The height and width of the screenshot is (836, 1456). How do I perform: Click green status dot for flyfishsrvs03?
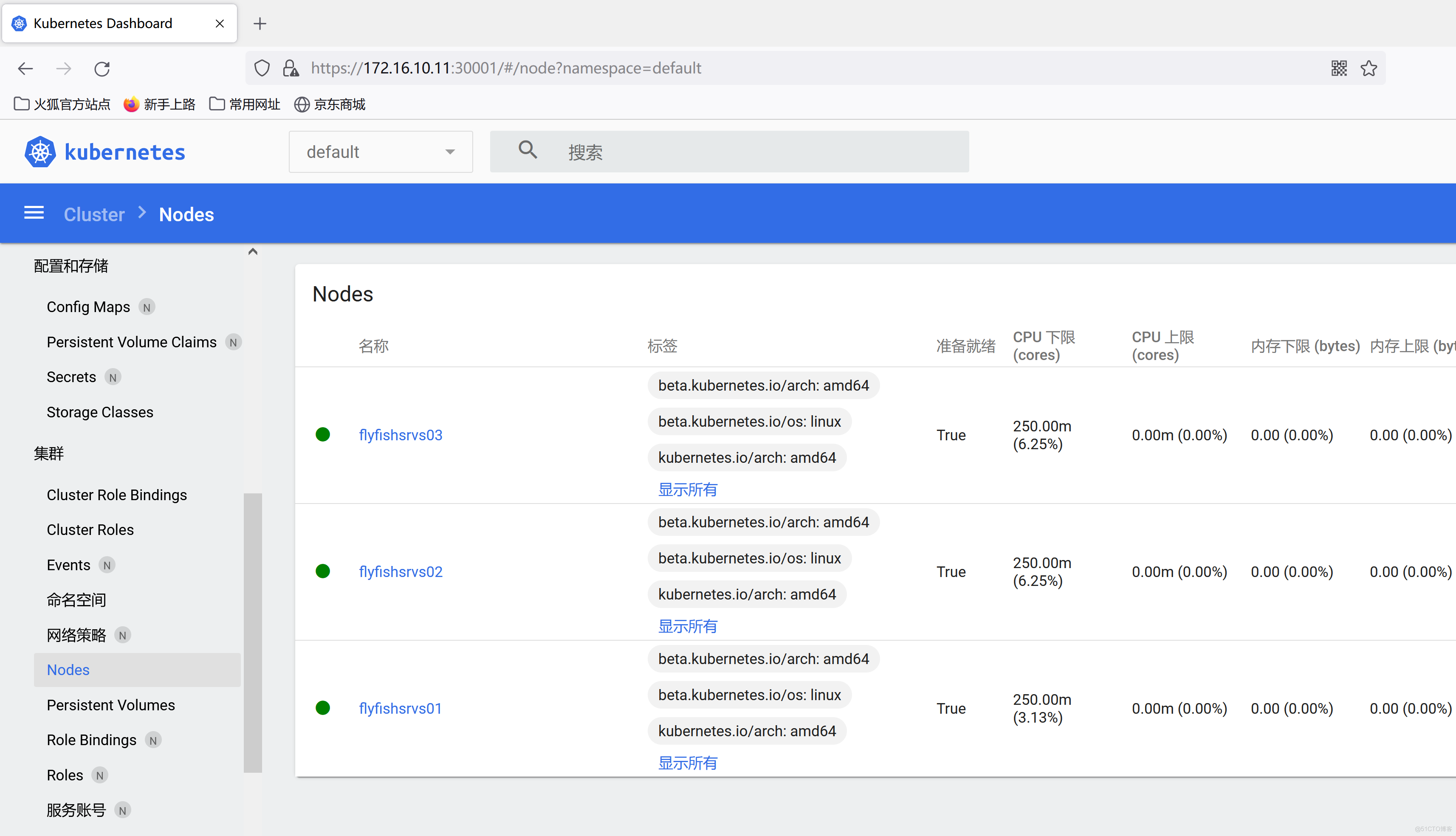(323, 435)
